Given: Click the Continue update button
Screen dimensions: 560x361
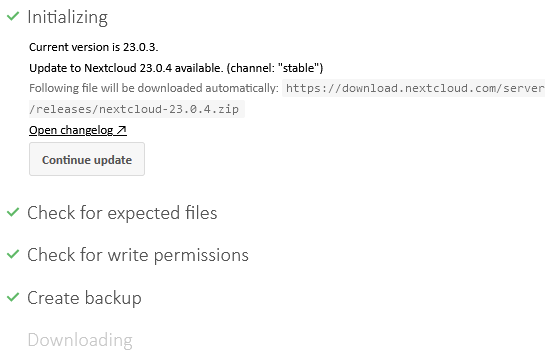Looking at the screenshot, I should (x=87, y=159).
